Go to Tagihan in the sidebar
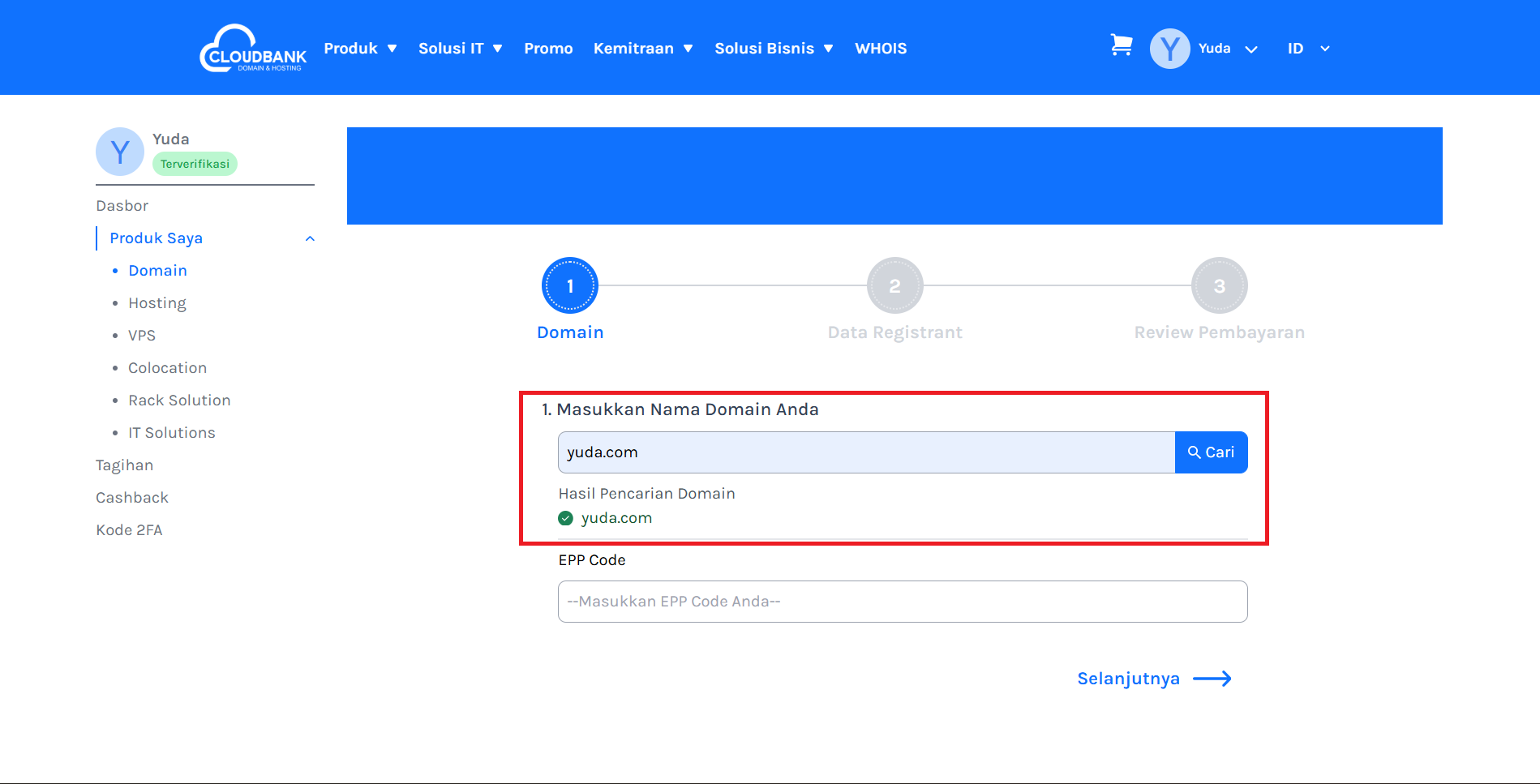1540x784 pixels. pyautogui.click(x=124, y=465)
